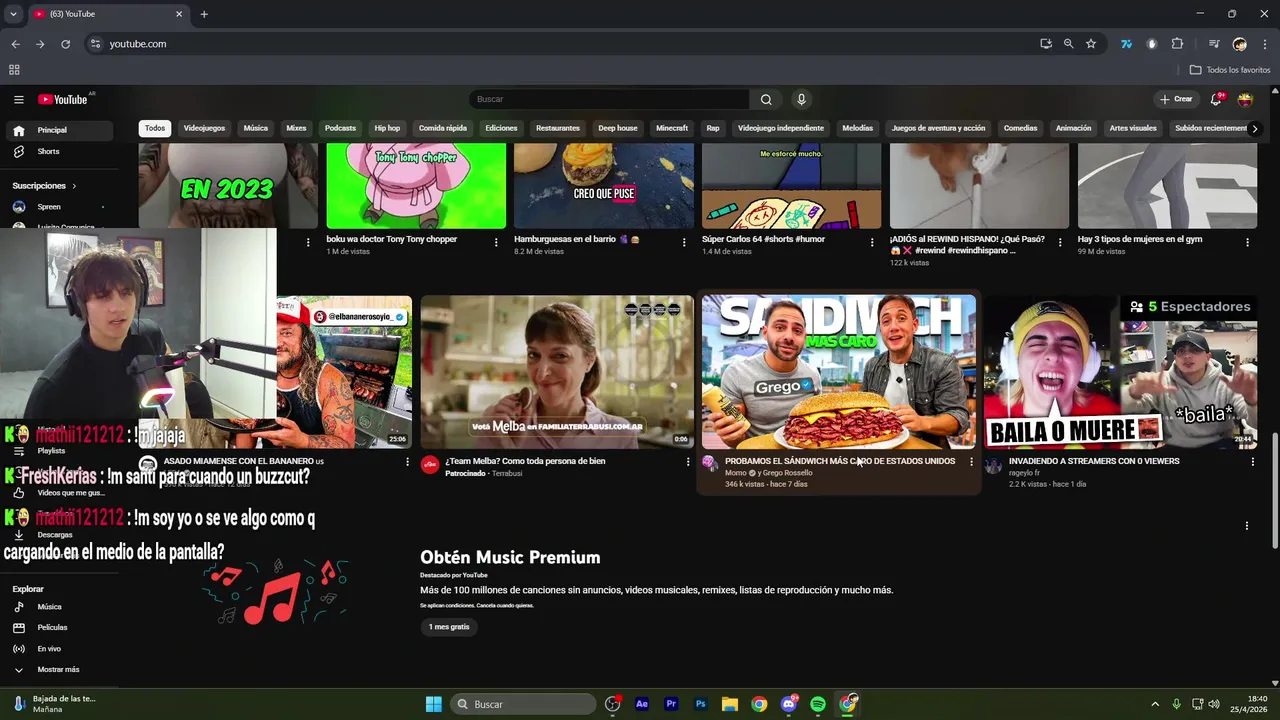Bookmark this page with the star
1280x720 pixels.
[x=1091, y=44]
